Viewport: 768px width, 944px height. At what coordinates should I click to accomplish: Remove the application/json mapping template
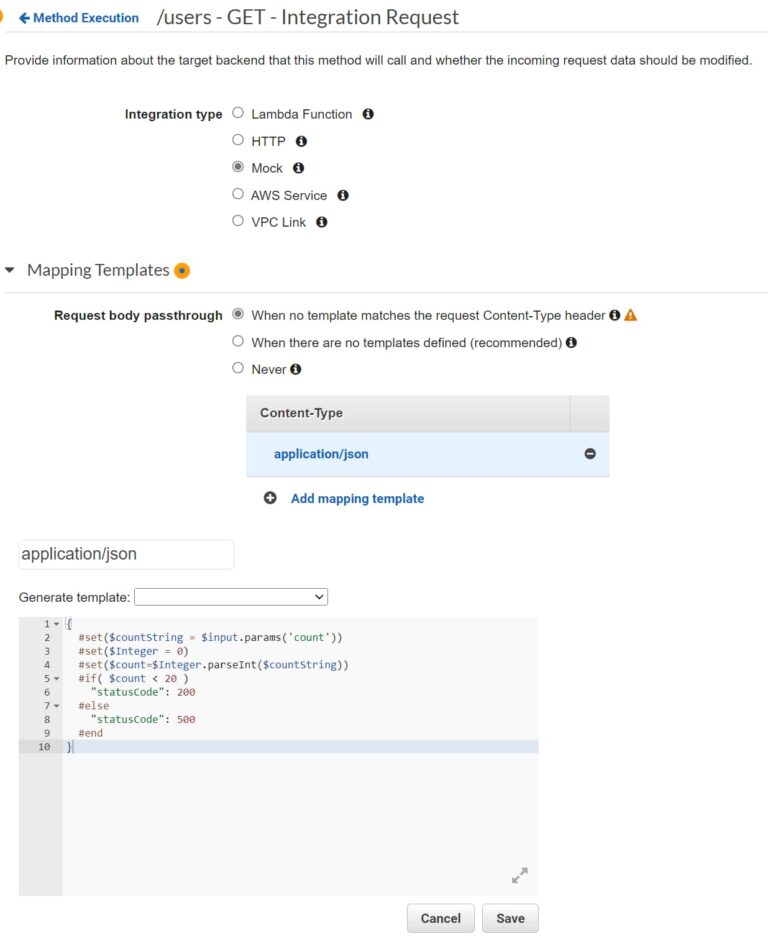[590, 453]
